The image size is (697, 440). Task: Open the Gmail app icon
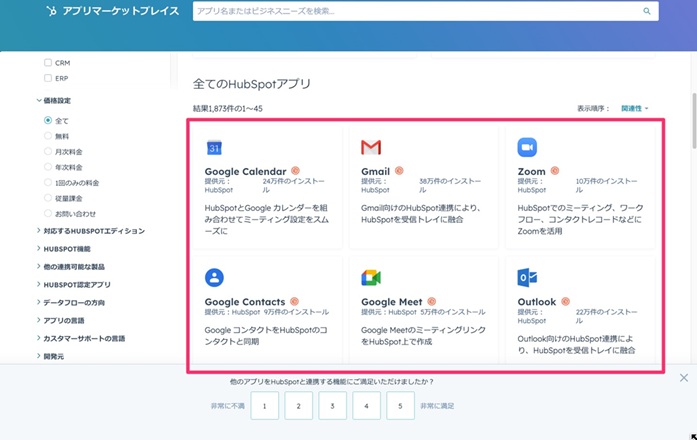point(371,147)
